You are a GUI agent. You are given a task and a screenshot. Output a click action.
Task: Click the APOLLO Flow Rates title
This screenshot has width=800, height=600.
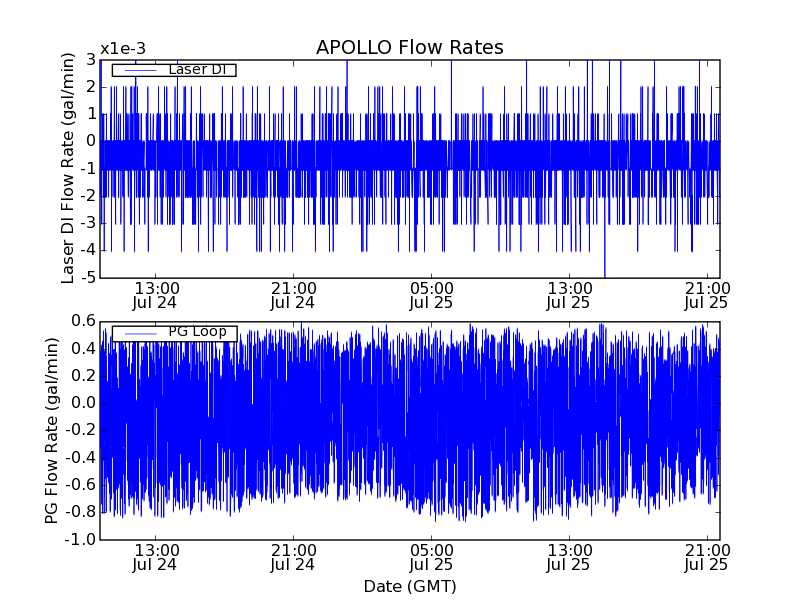[x=410, y=47]
